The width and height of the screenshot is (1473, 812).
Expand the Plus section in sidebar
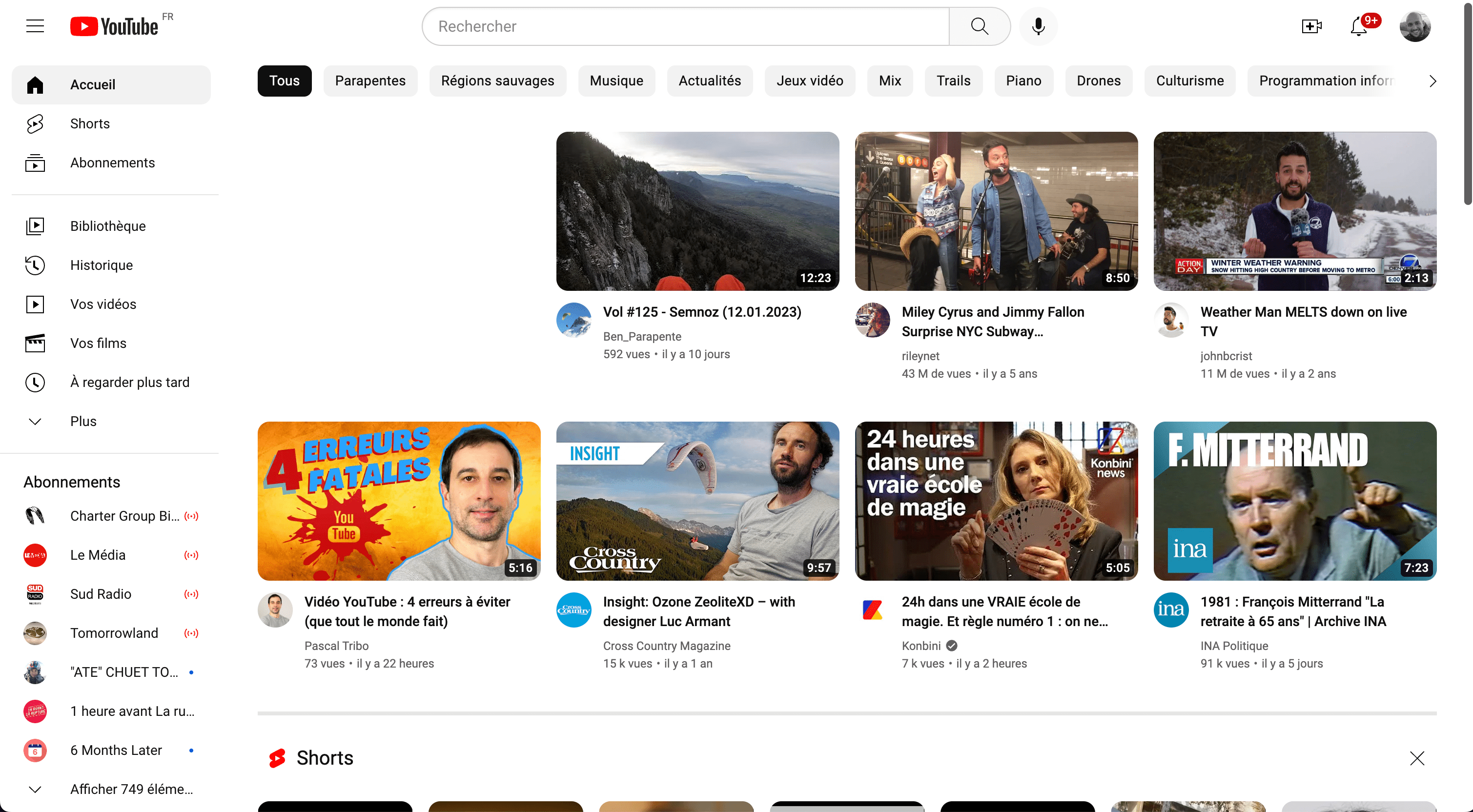pos(83,421)
